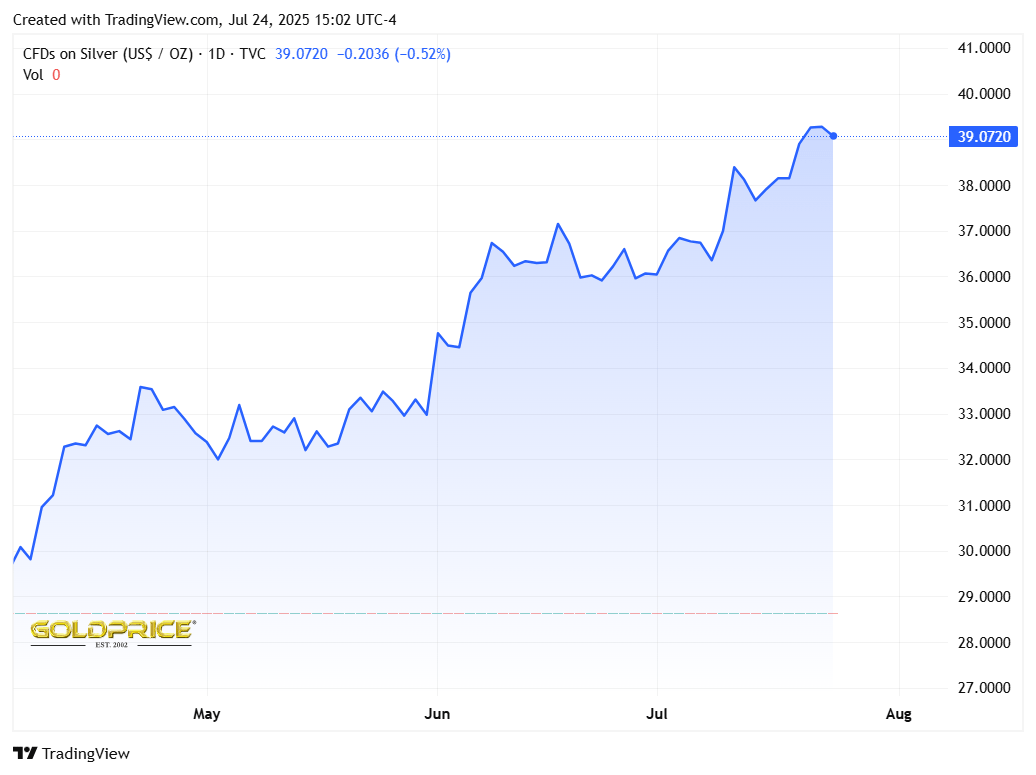Click the −0.2036 (−0.52%) change value
The image size is (1036, 775).
tap(392, 54)
